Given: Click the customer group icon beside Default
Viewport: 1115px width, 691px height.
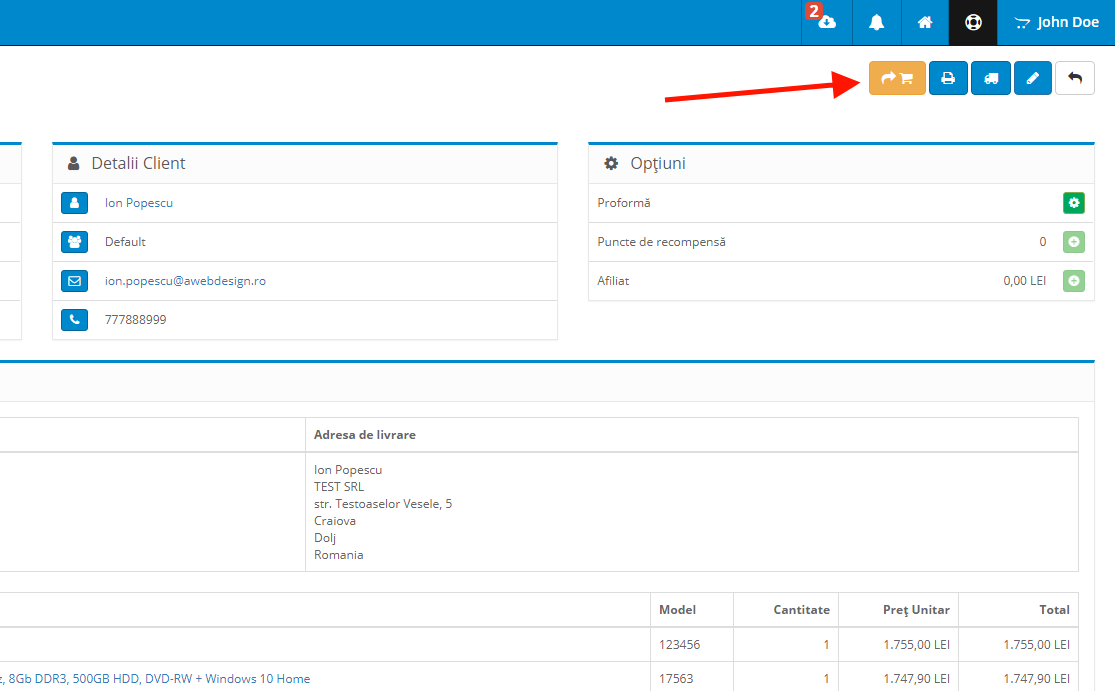Looking at the screenshot, I should [75, 242].
